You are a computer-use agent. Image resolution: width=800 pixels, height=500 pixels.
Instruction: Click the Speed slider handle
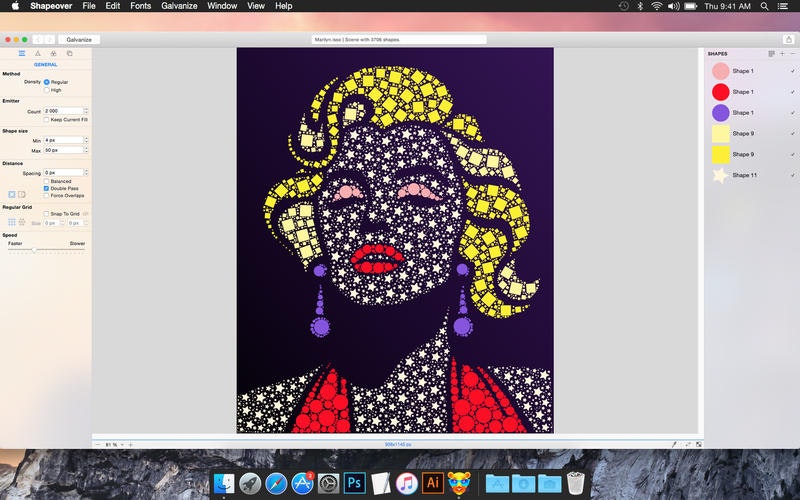point(34,250)
